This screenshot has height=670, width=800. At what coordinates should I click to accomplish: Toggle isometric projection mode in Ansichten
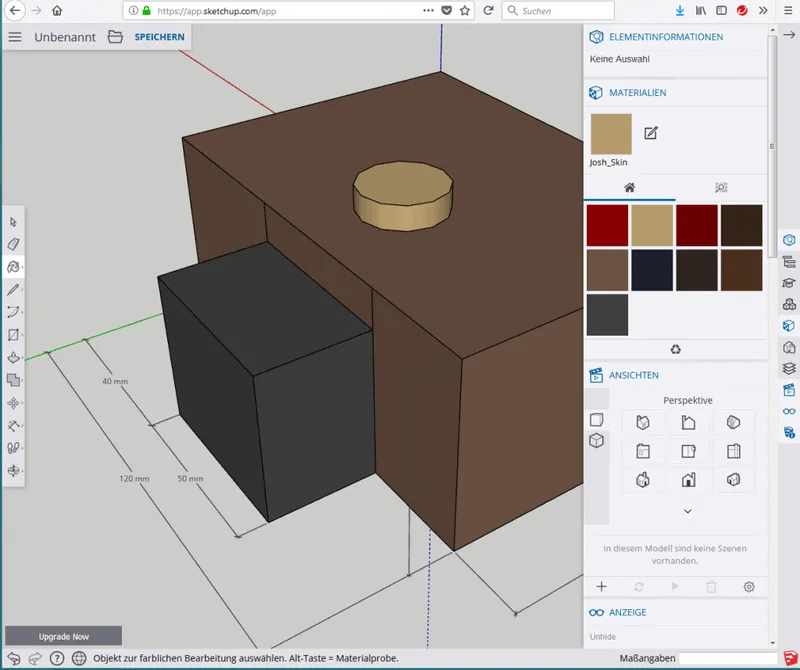point(596,441)
